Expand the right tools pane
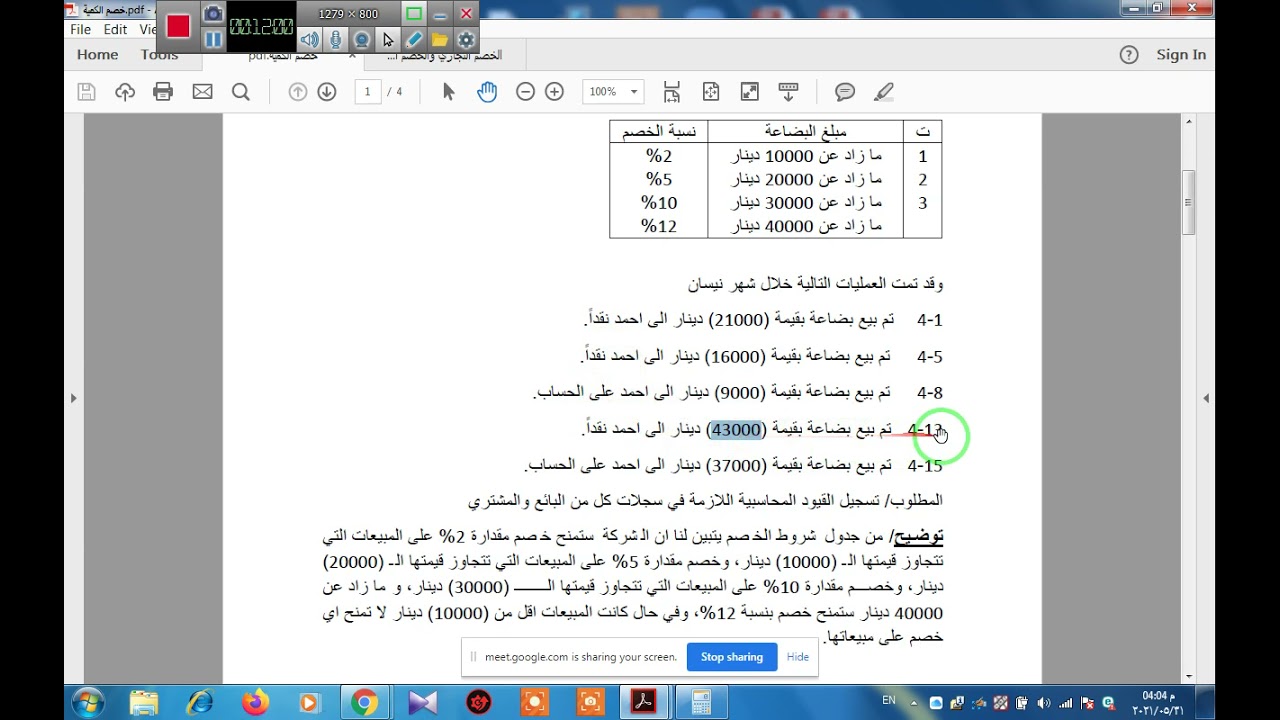The image size is (1280, 720). pos(1206,398)
